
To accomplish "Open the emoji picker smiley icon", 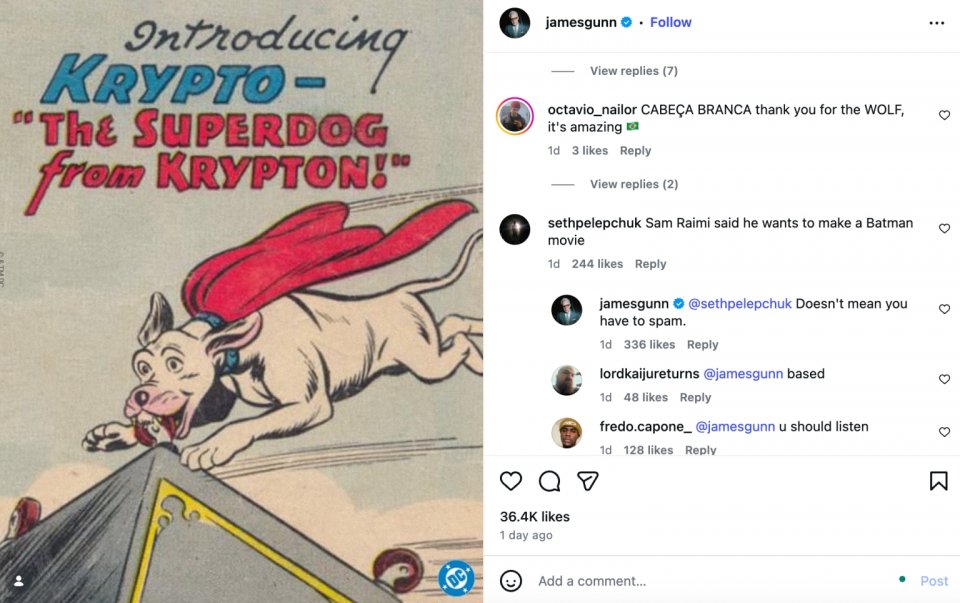I will pos(511,581).
